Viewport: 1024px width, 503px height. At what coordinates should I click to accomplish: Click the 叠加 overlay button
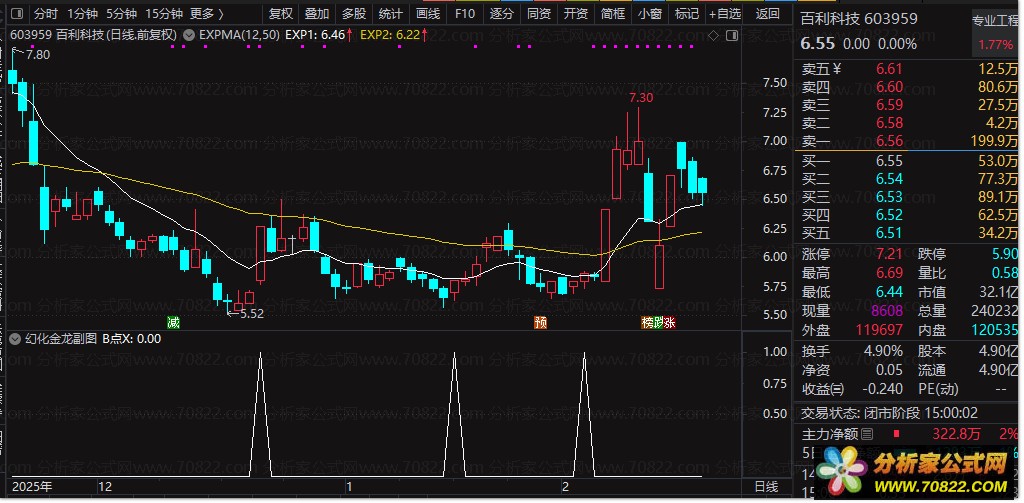[317, 14]
